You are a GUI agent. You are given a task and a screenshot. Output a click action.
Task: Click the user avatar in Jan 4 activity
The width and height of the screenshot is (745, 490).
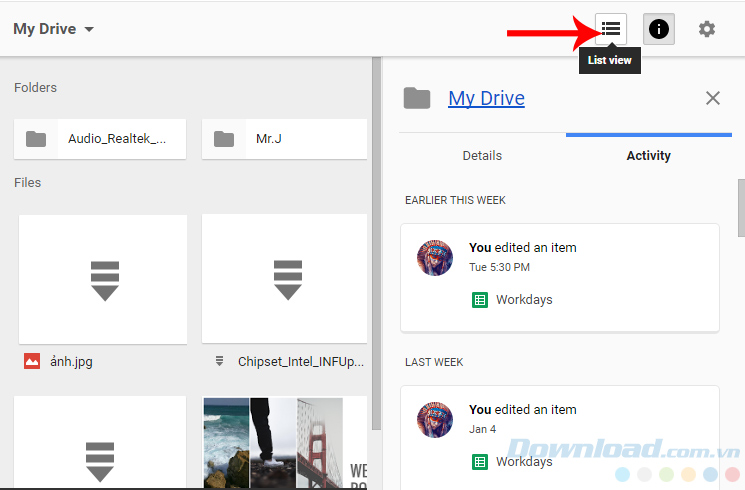(435, 420)
